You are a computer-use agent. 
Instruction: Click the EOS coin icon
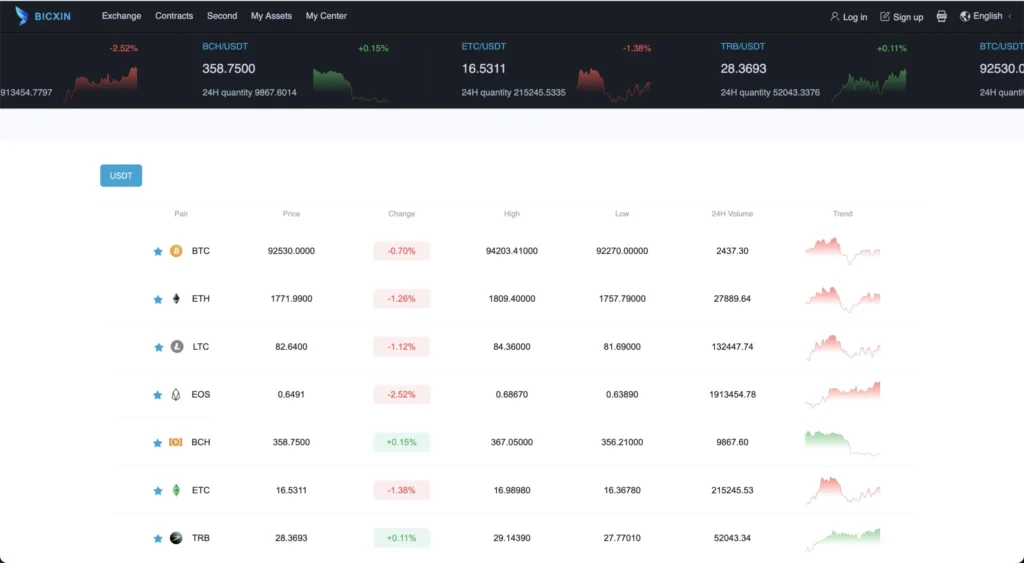(176, 394)
